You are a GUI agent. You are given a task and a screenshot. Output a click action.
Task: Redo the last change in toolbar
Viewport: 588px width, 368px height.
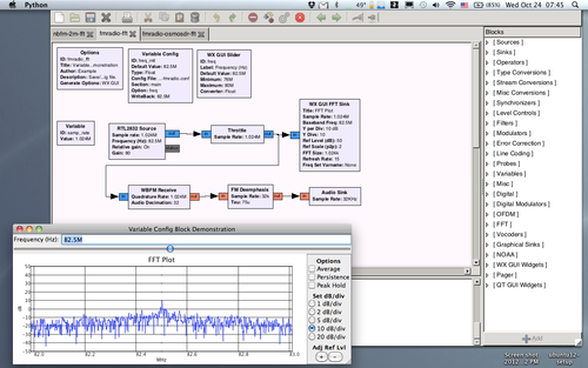coord(232,18)
